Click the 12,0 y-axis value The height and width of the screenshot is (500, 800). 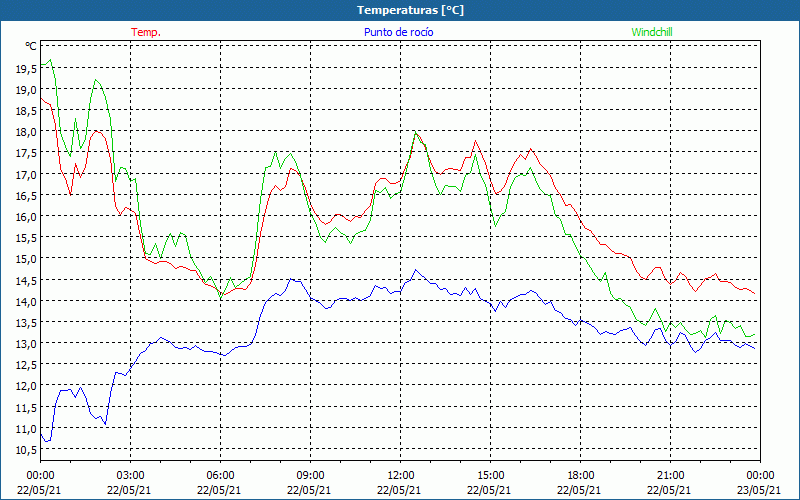(26, 387)
